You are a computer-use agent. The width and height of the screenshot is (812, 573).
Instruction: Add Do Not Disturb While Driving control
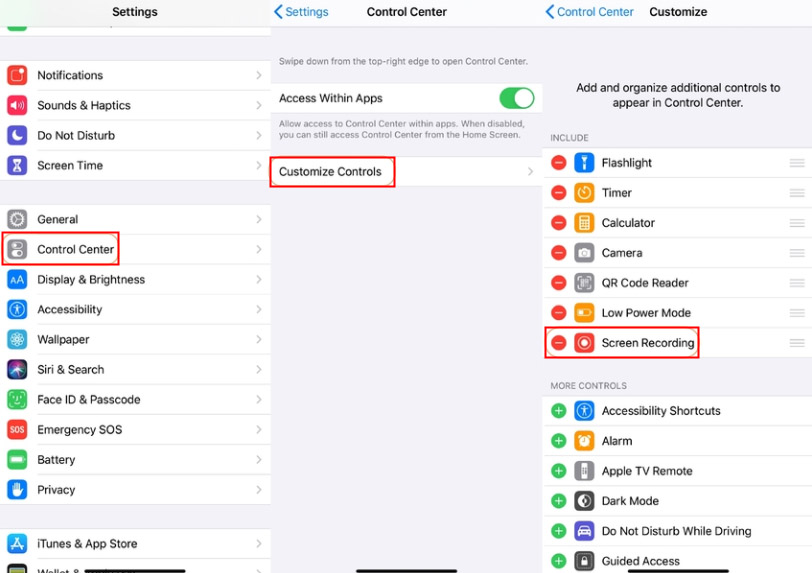point(558,531)
